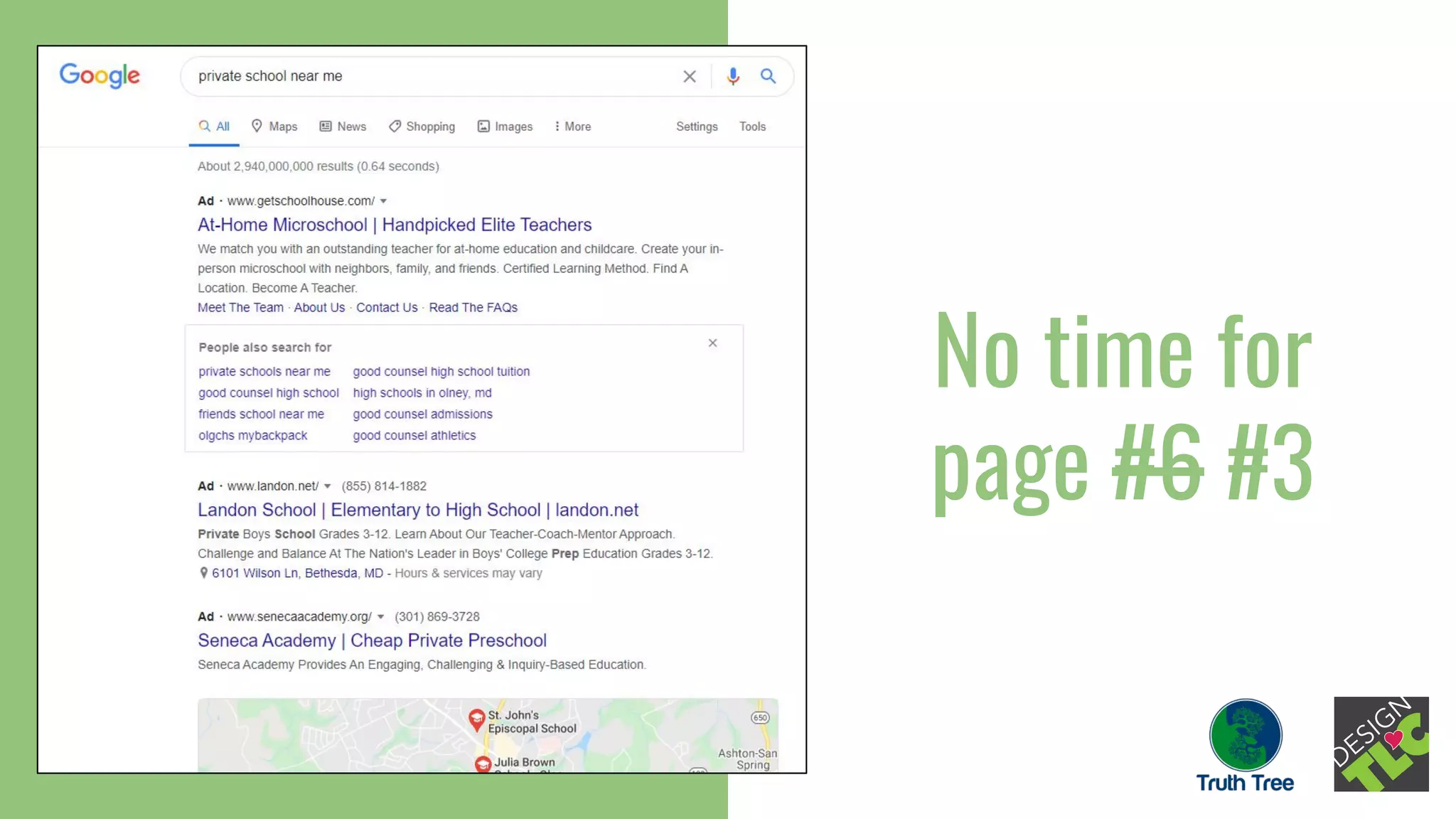Click the Truth Tree logo

1245,745
